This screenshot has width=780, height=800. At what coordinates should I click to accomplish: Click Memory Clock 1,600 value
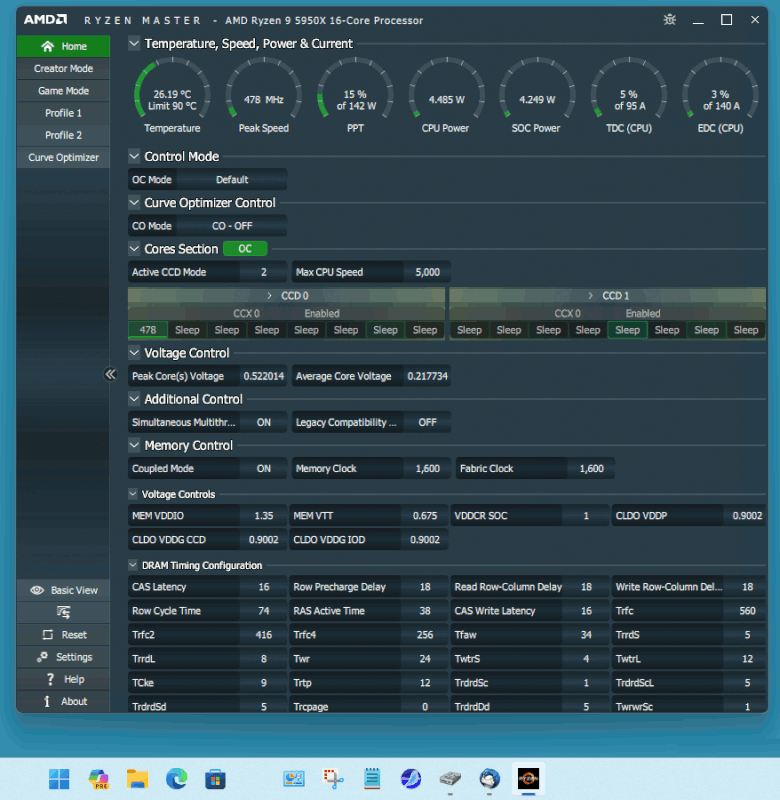[427, 468]
